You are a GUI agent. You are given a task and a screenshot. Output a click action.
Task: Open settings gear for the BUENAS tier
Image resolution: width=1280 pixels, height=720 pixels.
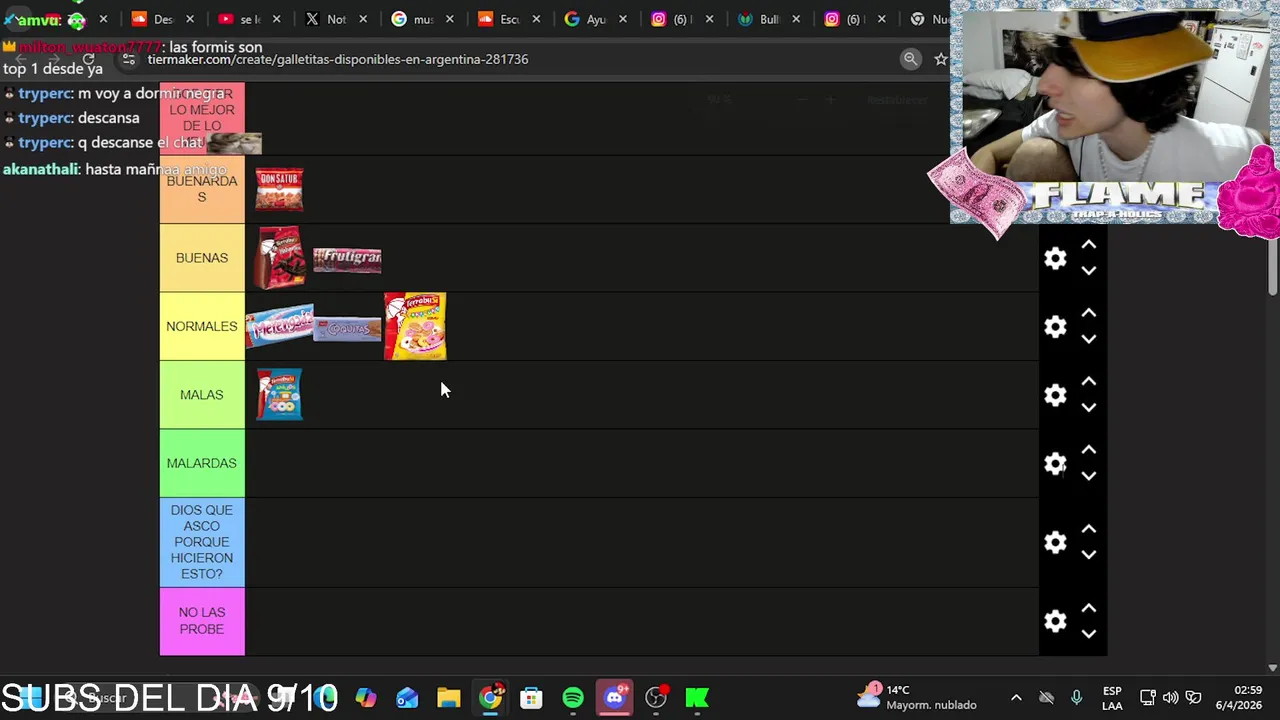tap(1055, 258)
